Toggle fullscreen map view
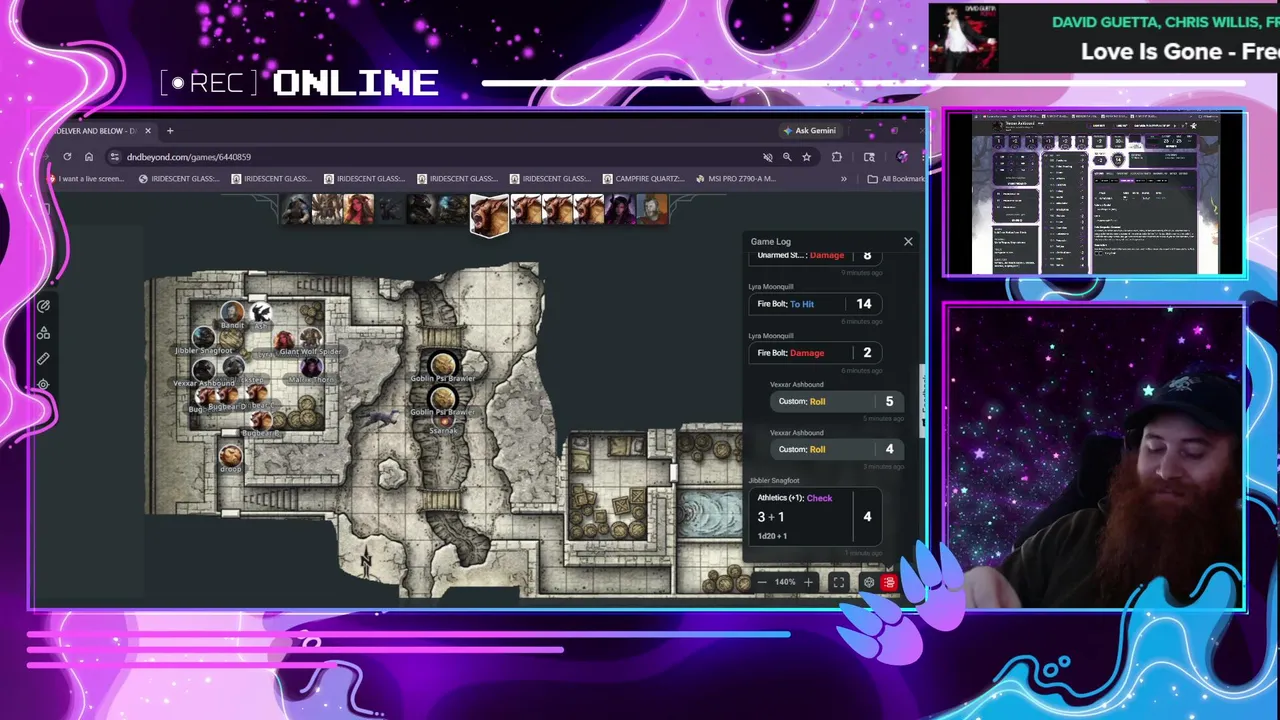Image resolution: width=1280 pixels, height=720 pixels. click(x=839, y=582)
